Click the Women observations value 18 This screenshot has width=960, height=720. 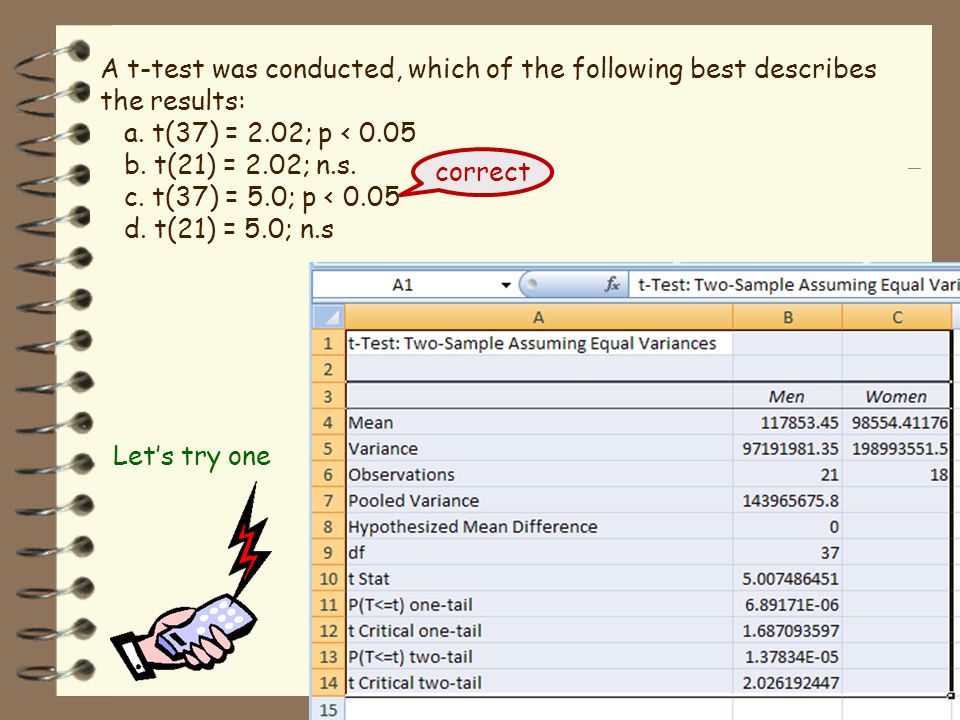click(x=897, y=474)
